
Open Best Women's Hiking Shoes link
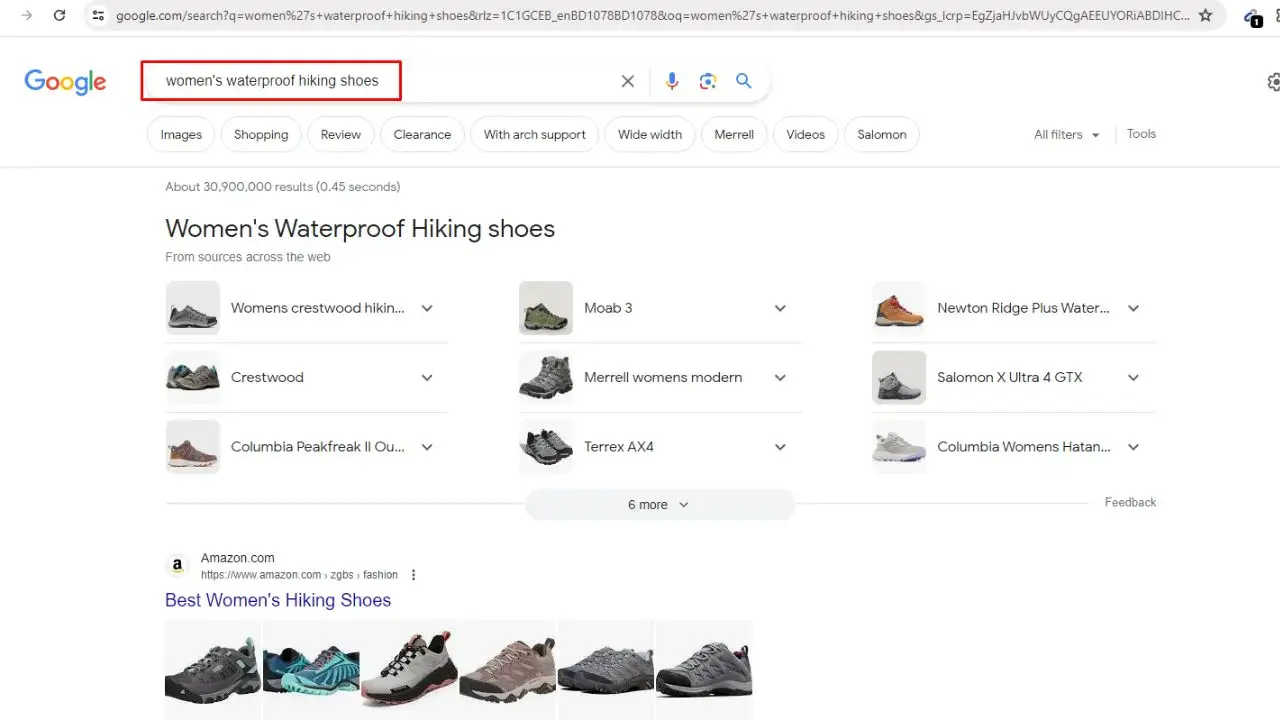pos(278,600)
